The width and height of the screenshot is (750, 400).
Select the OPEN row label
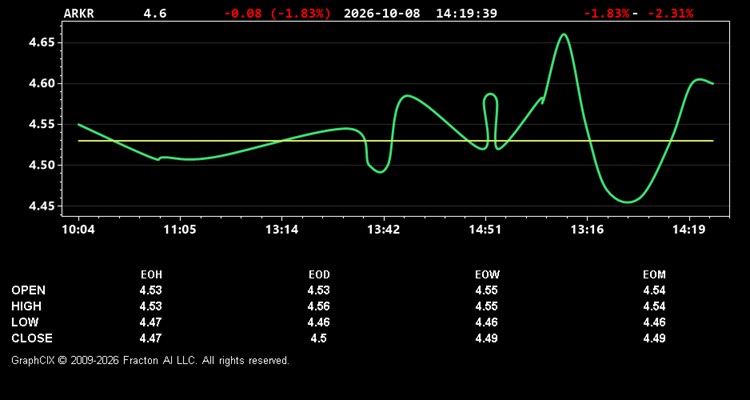click(x=29, y=290)
